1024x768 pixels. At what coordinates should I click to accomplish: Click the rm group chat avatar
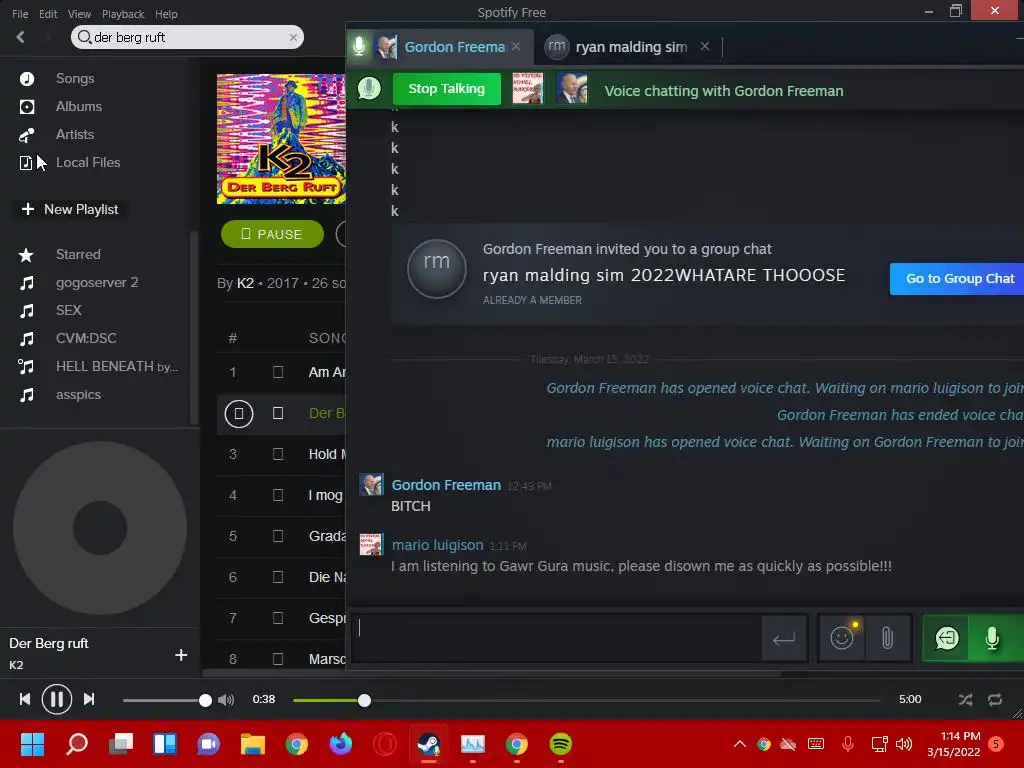436,268
